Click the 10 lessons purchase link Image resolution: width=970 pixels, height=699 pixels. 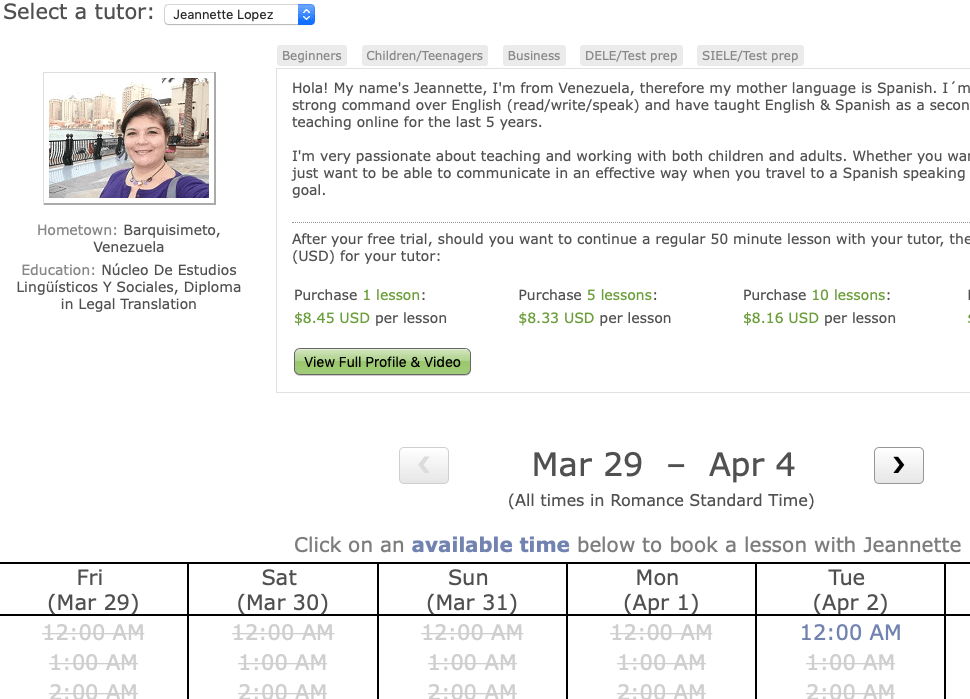coord(848,295)
